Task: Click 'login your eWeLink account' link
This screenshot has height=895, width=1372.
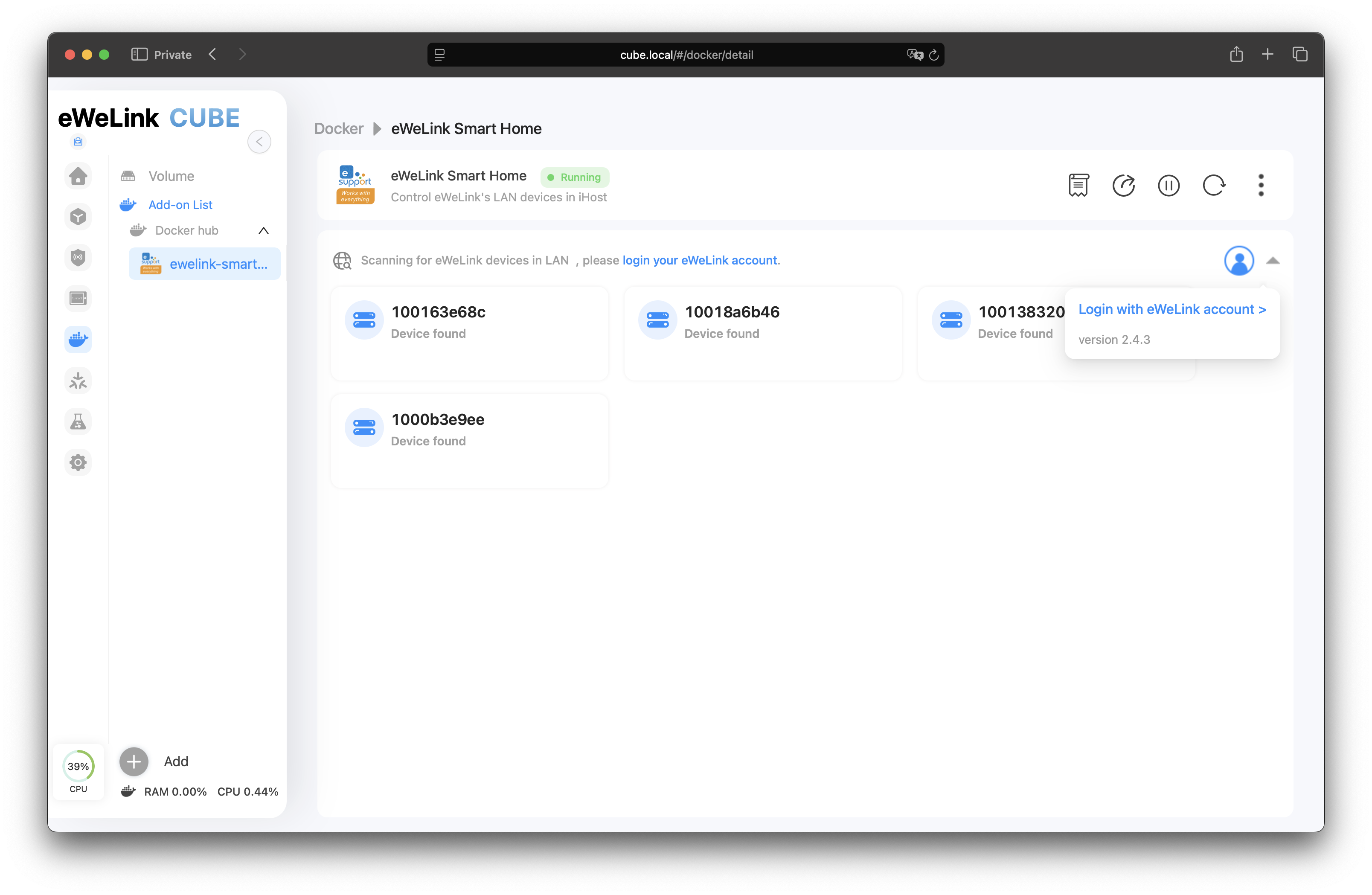Action: pyautogui.click(x=700, y=261)
